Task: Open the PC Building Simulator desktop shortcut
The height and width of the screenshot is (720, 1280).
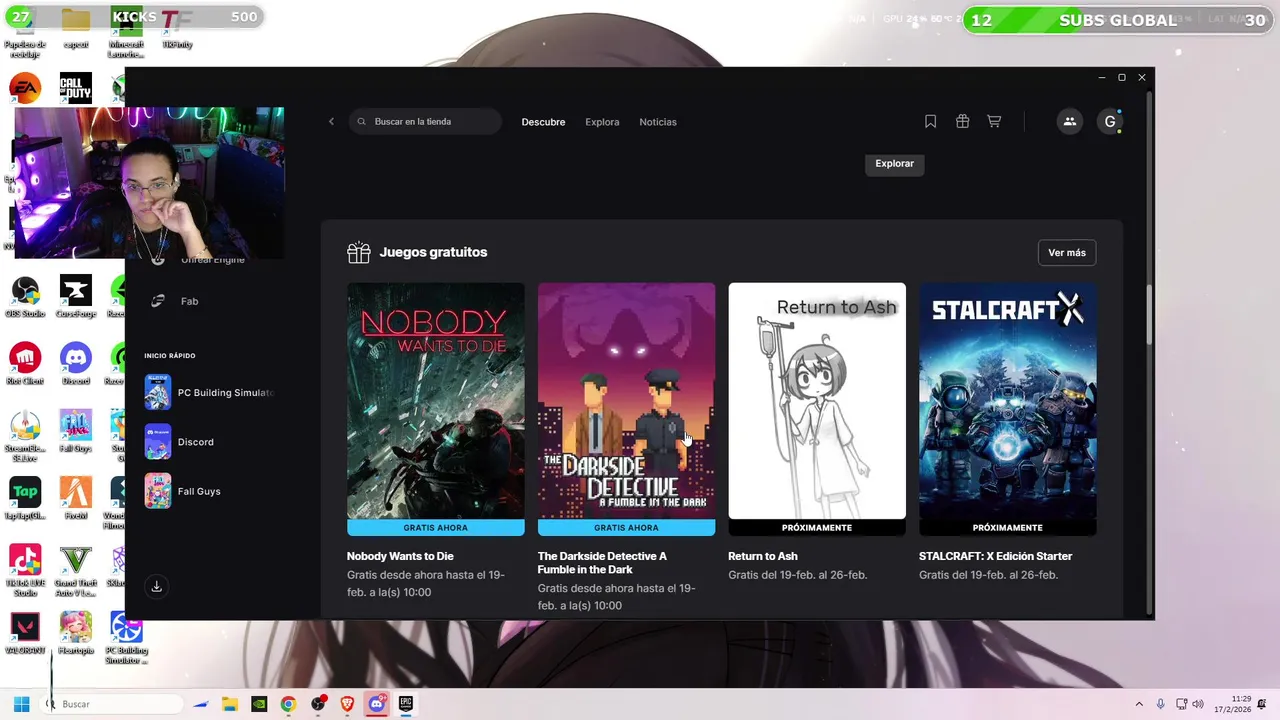Action: (x=127, y=638)
